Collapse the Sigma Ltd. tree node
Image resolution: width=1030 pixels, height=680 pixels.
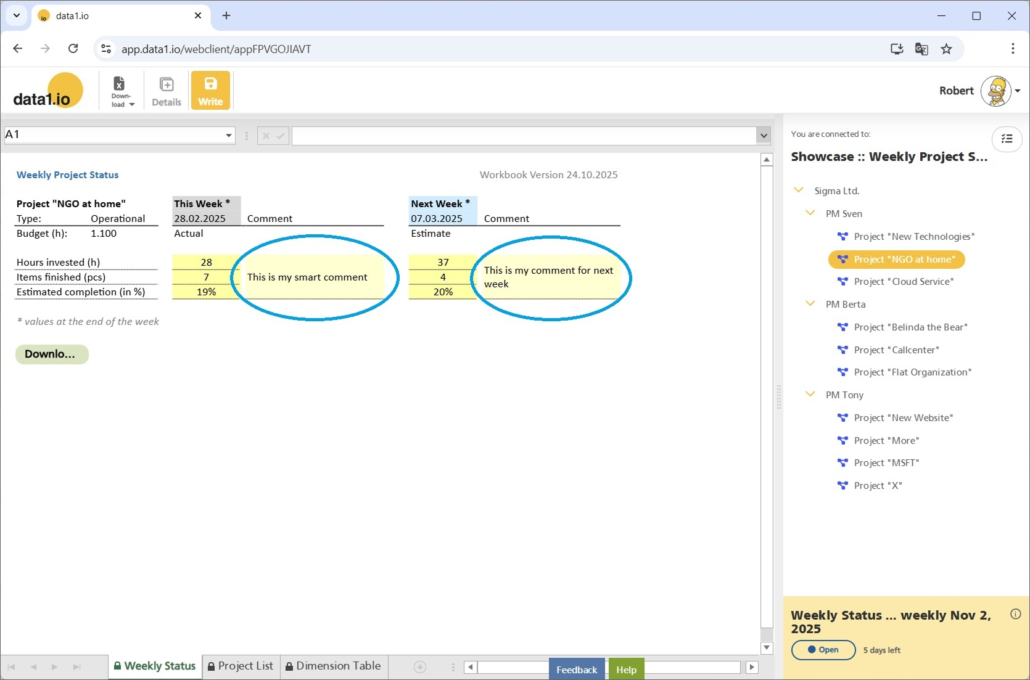[798, 190]
